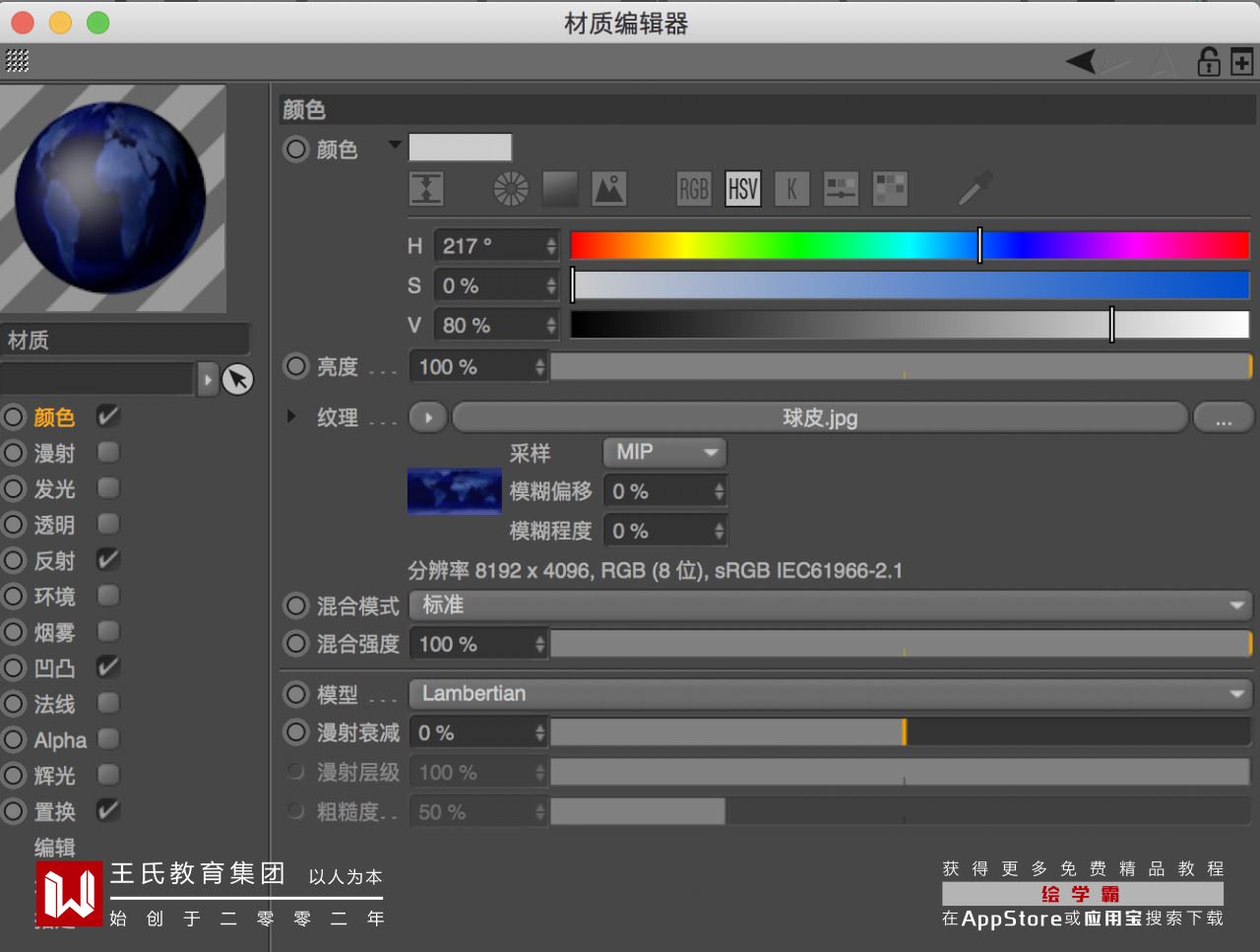
Task: Click the earth sphere material preview
Action: [113, 198]
